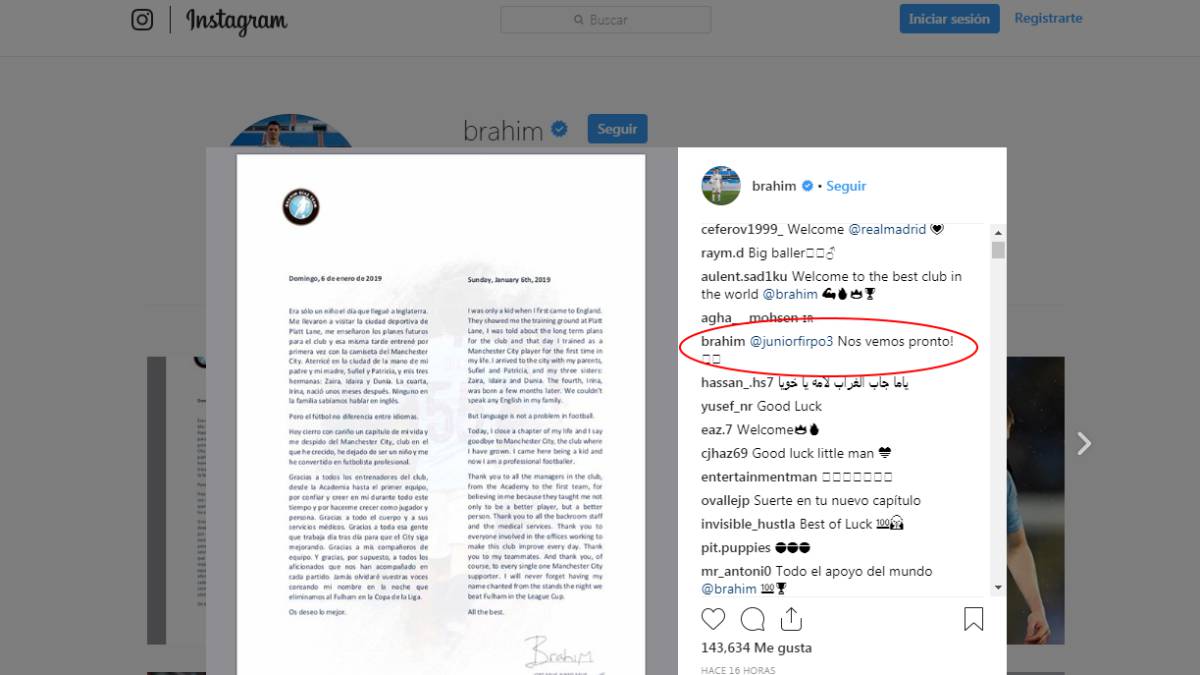This screenshot has height=675, width=1200.
Task: Open the Registrarte link
Action: [x=1048, y=18]
